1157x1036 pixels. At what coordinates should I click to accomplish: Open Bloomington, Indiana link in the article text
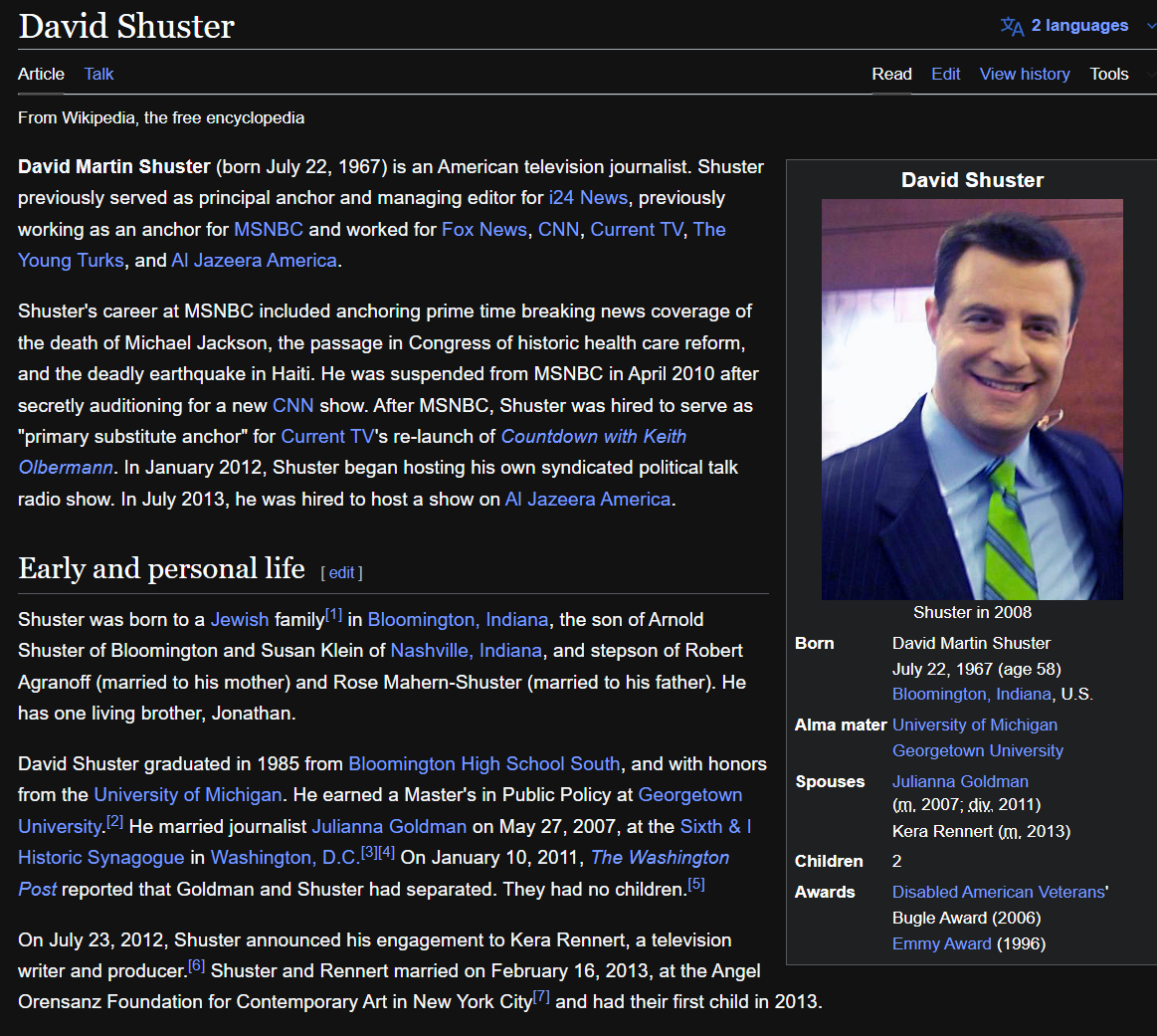[458, 620]
